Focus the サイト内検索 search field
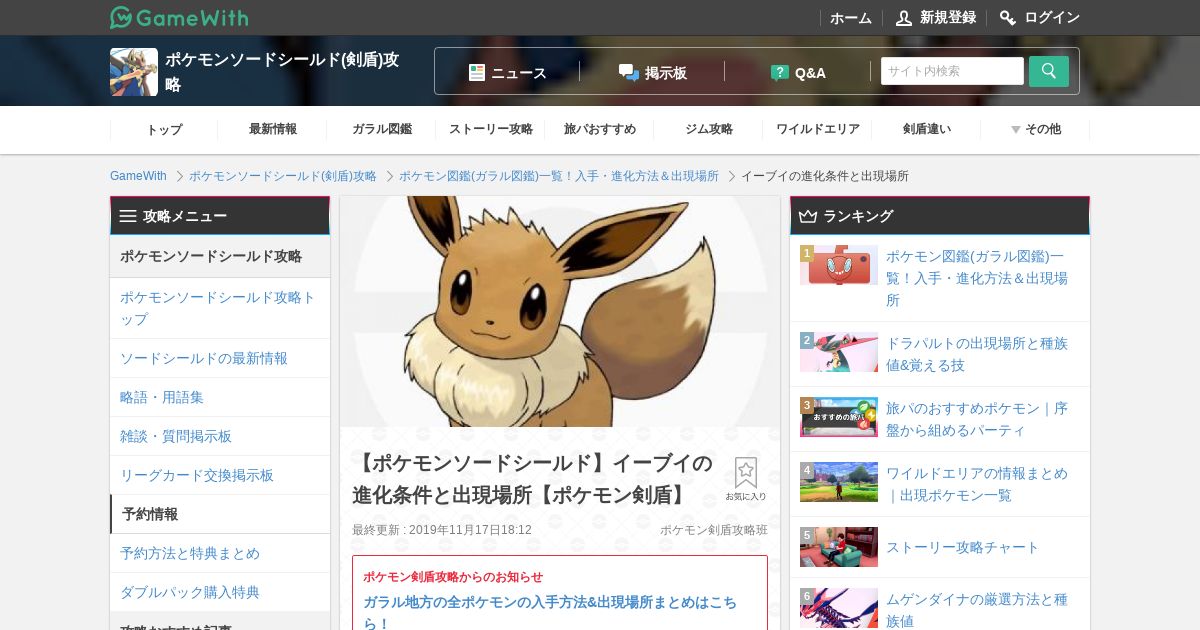This screenshot has height=630, width=1200. (x=952, y=71)
